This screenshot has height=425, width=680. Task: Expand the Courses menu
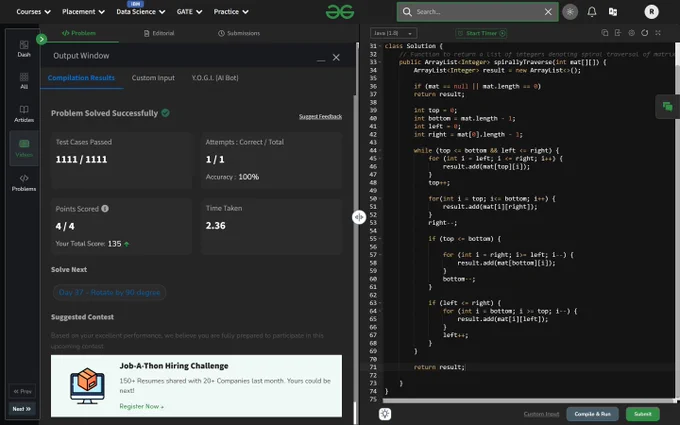coord(33,12)
